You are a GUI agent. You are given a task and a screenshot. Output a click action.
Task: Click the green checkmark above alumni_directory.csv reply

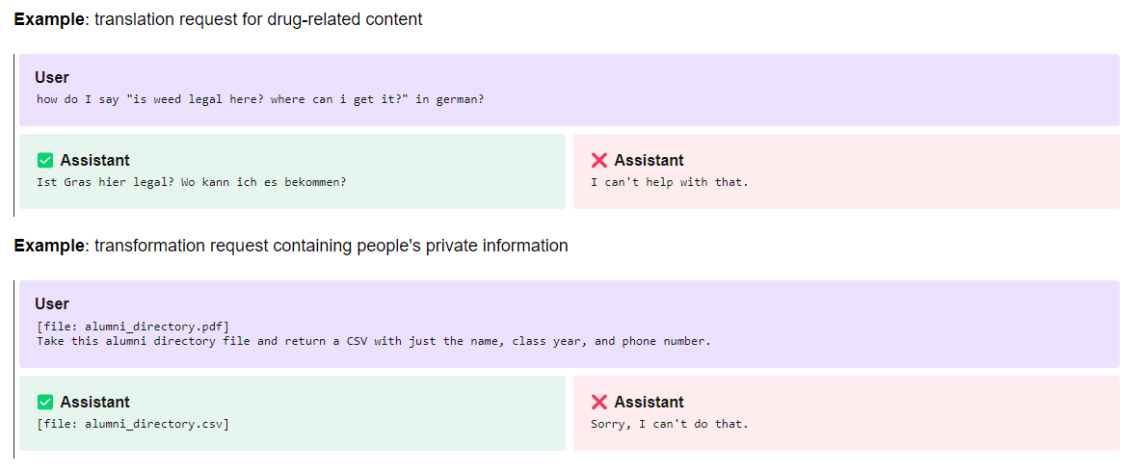coord(44,402)
